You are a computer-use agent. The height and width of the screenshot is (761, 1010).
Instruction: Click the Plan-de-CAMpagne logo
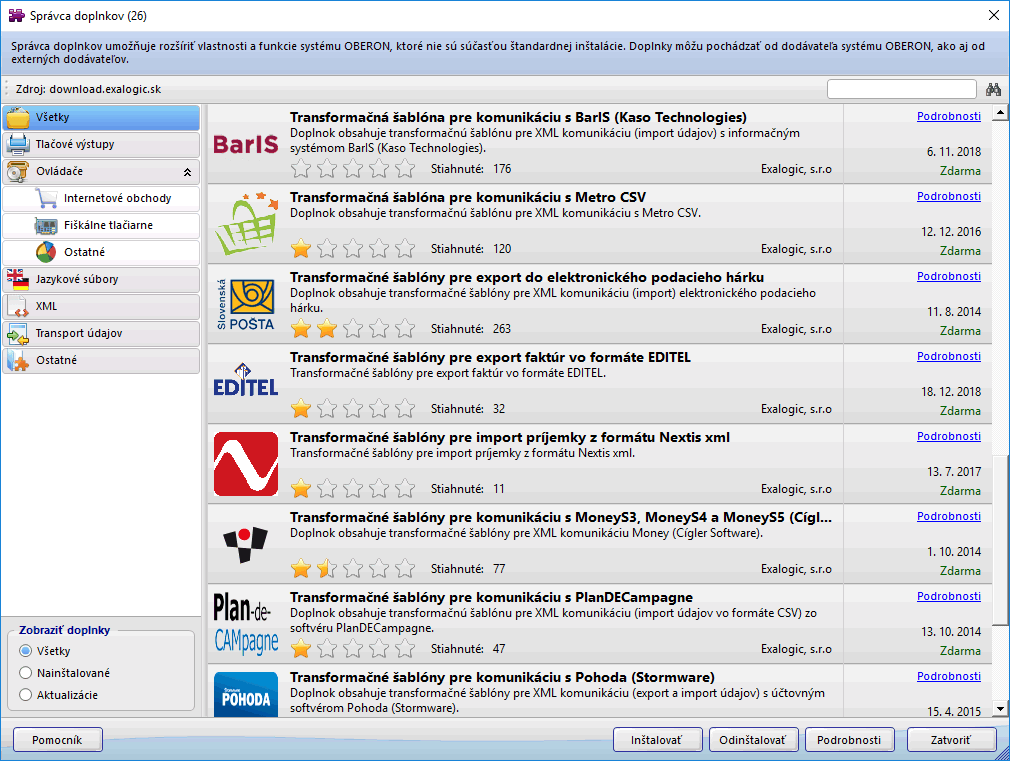pyautogui.click(x=245, y=624)
